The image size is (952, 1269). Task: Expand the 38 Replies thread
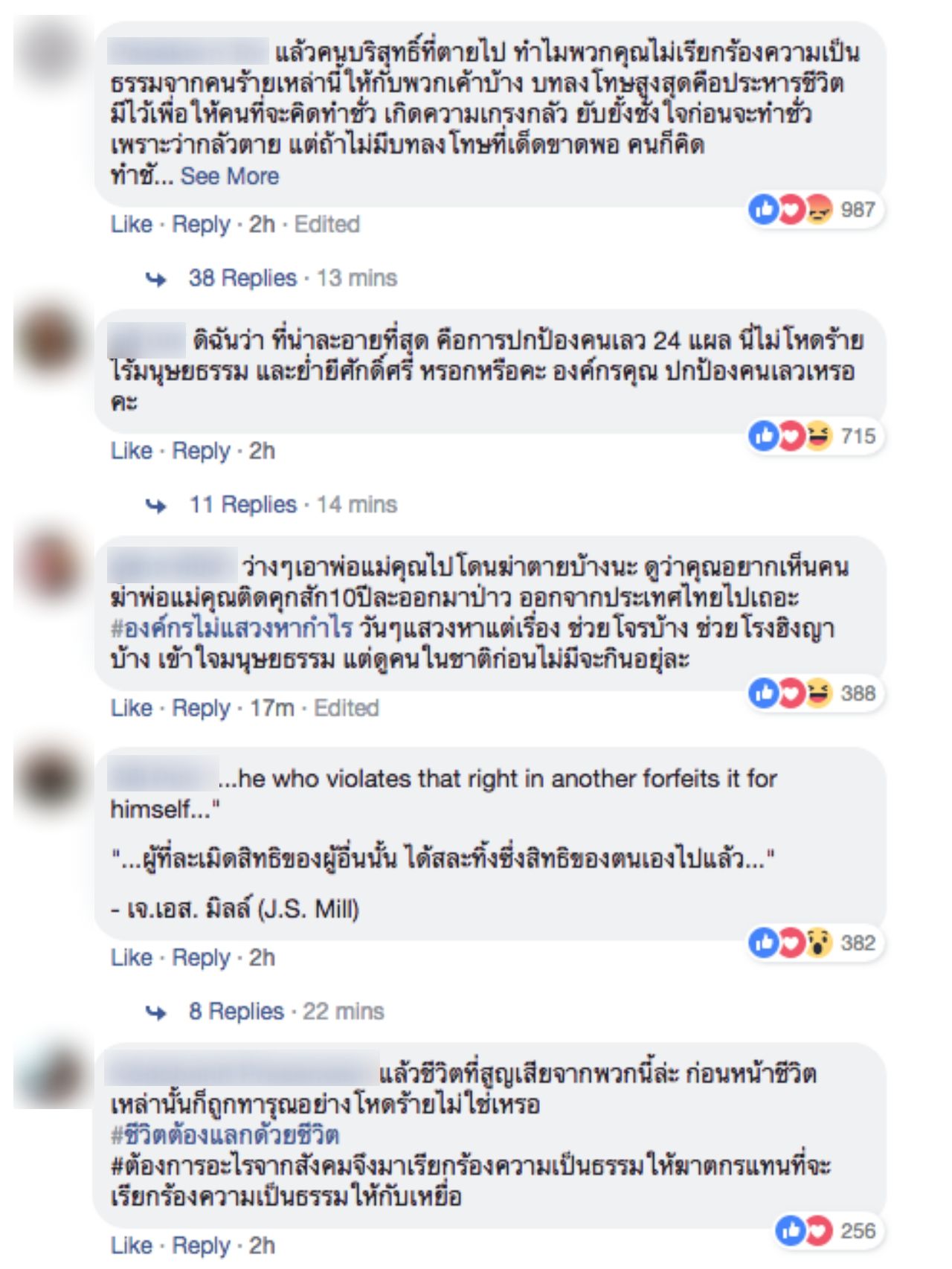[x=242, y=278]
